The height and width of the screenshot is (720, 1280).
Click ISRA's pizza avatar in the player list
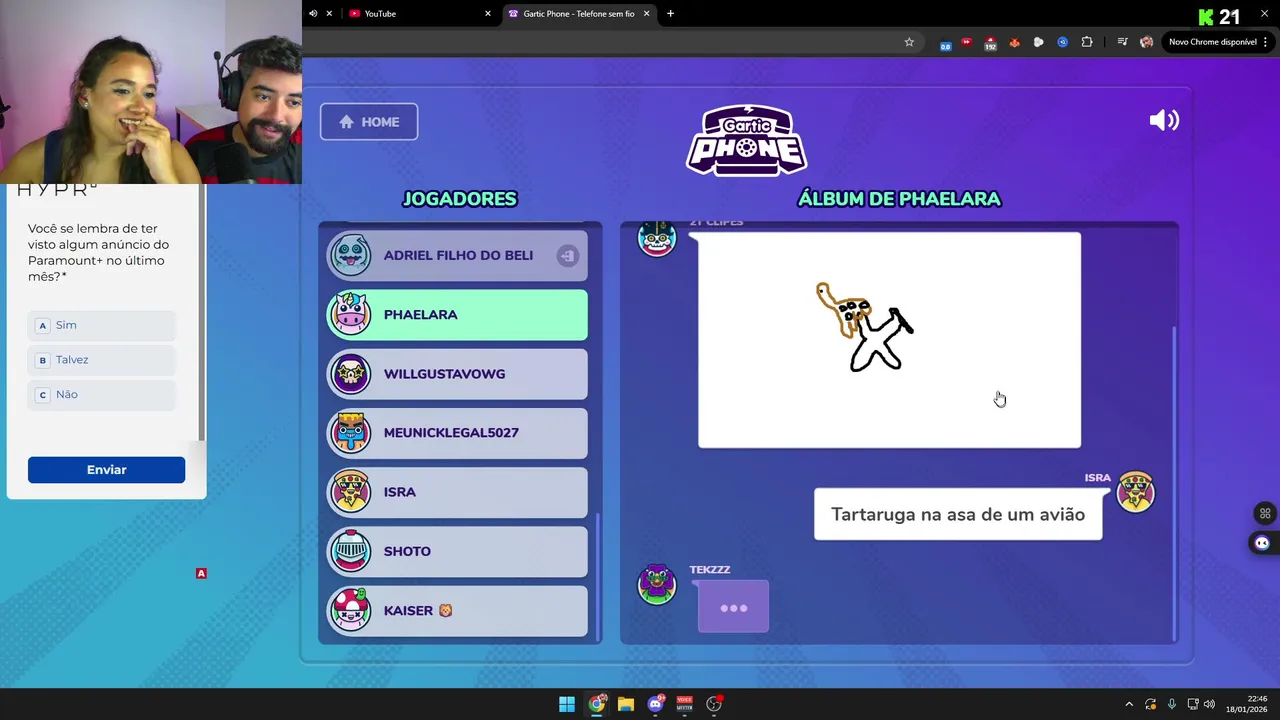pyautogui.click(x=350, y=492)
